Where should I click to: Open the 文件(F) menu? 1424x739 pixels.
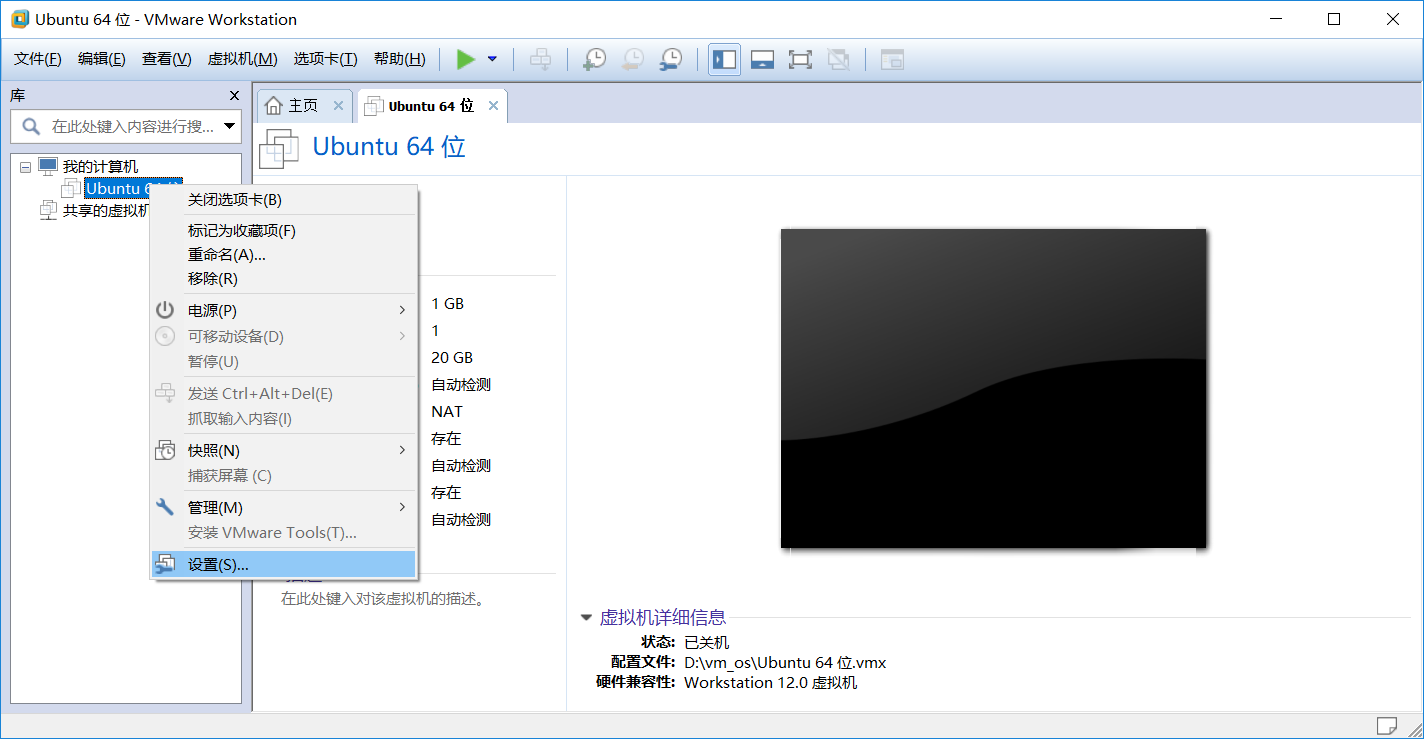[x=38, y=59]
